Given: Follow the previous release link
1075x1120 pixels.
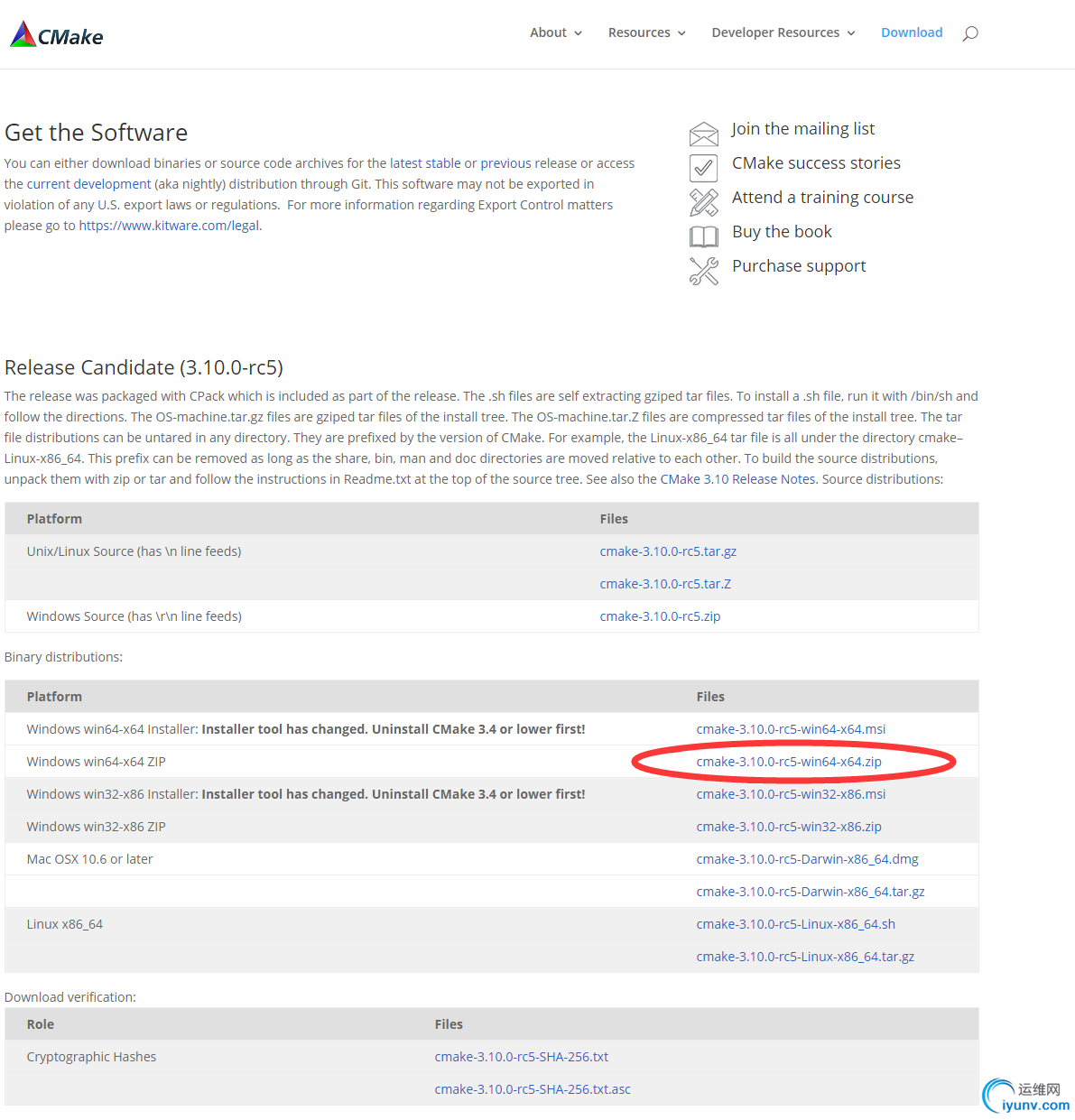Looking at the screenshot, I should click(x=505, y=163).
